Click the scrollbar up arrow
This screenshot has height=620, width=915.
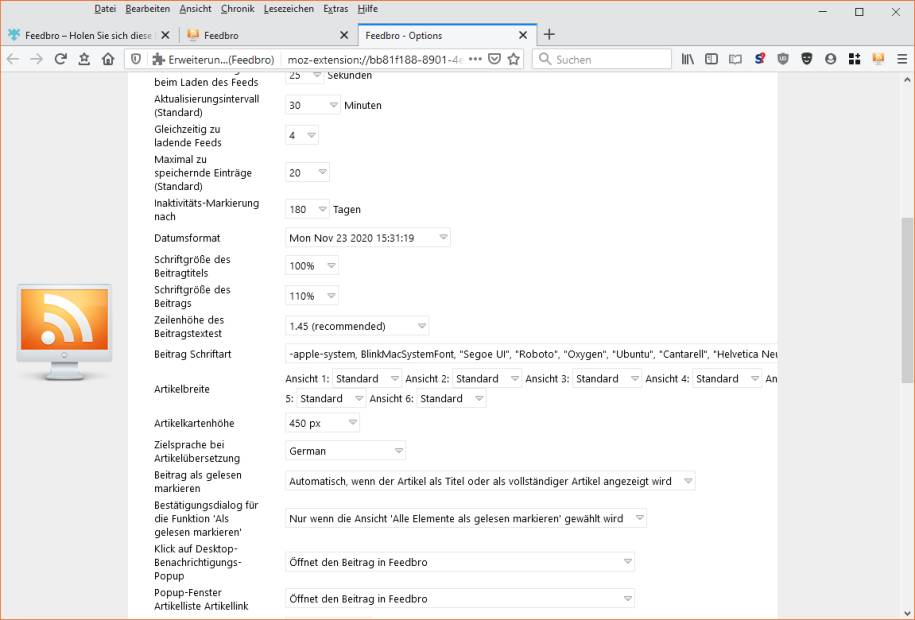907,79
